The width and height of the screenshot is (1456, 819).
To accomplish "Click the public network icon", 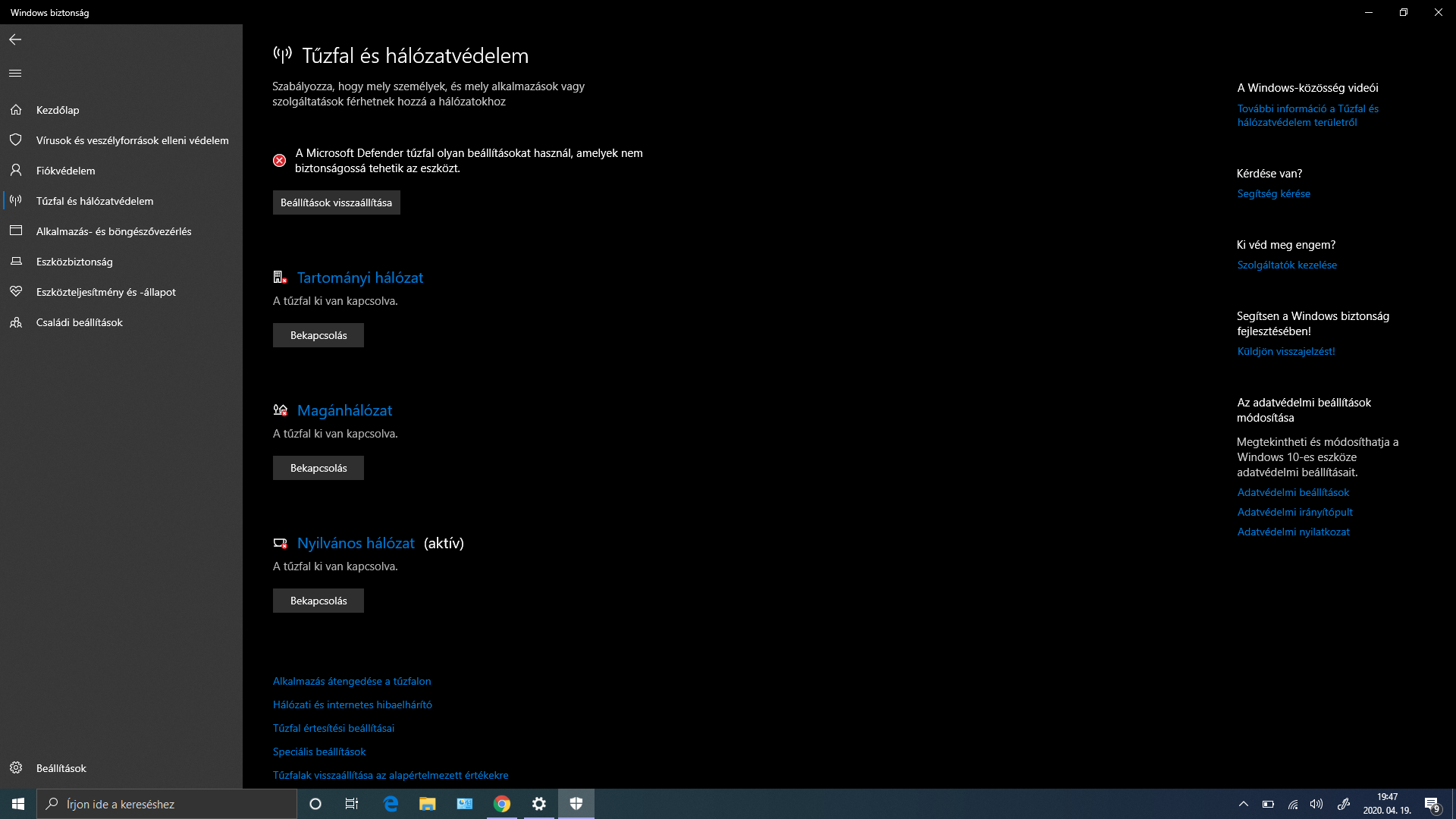I will coord(281,543).
